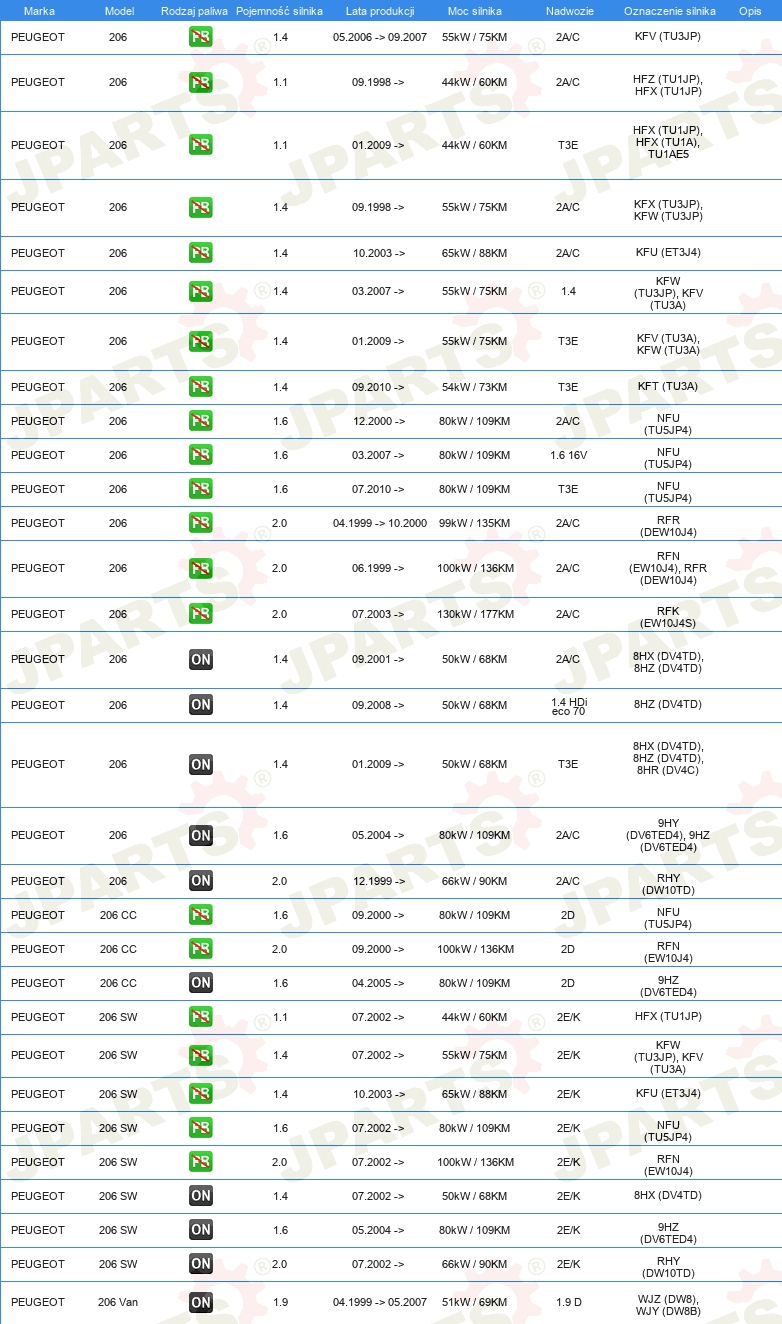The width and height of the screenshot is (782, 1324).
Task: Click the PB icon in the 206 SW 2.0 row
Action: (201, 1162)
